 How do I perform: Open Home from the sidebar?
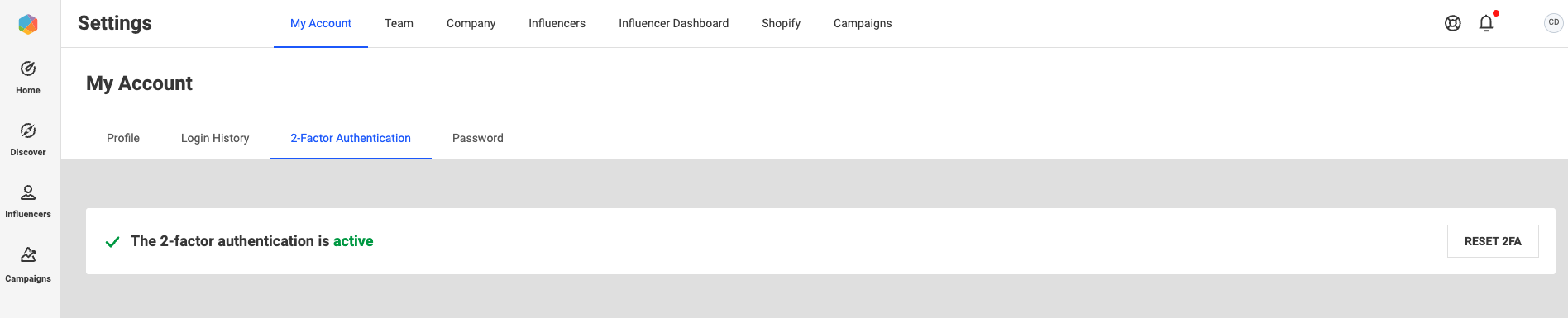click(x=28, y=78)
